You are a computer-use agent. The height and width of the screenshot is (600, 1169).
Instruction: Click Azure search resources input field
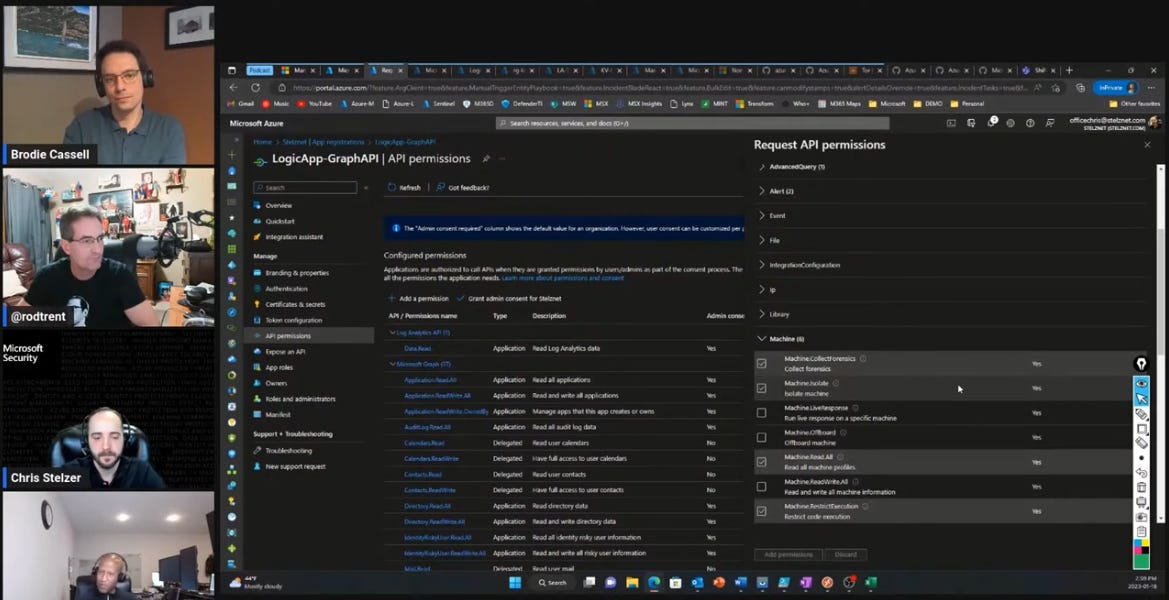[x=693, y=123]
